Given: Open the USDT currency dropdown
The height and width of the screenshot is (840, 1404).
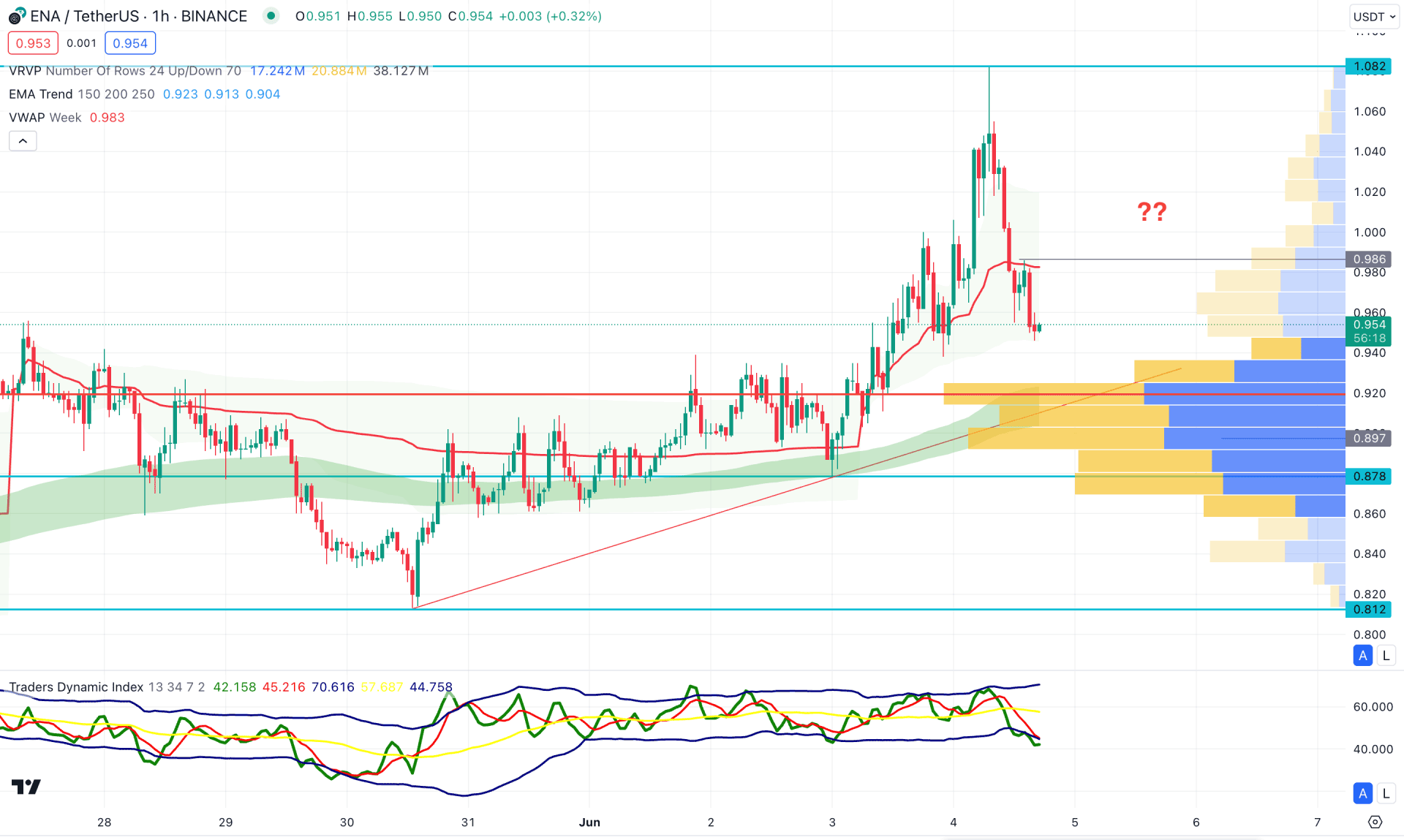Looking at the screenshot, I should point(1374,16).
